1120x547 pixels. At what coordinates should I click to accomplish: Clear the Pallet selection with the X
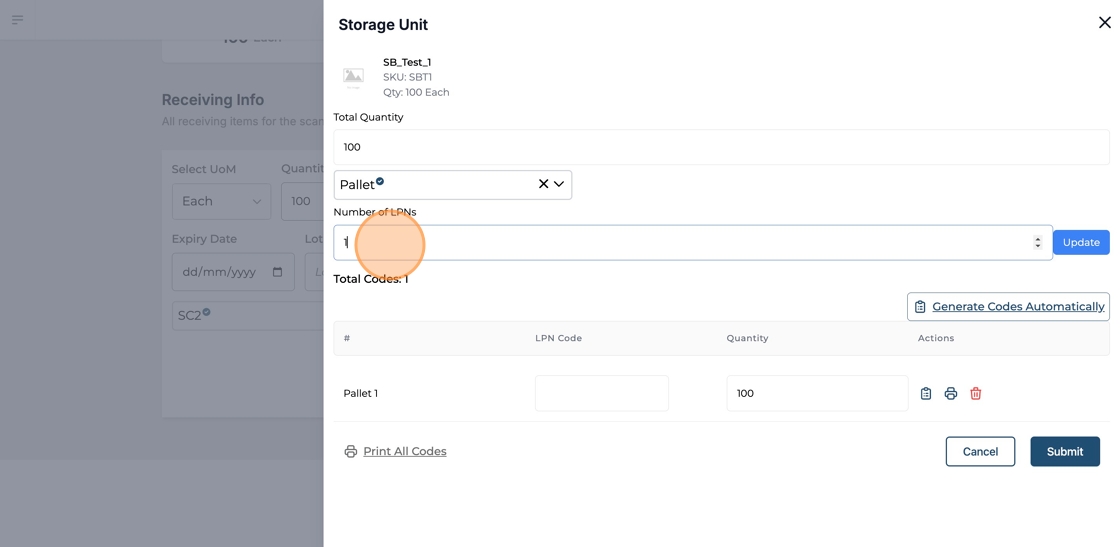pyautogui.click(x=543, y=184)
